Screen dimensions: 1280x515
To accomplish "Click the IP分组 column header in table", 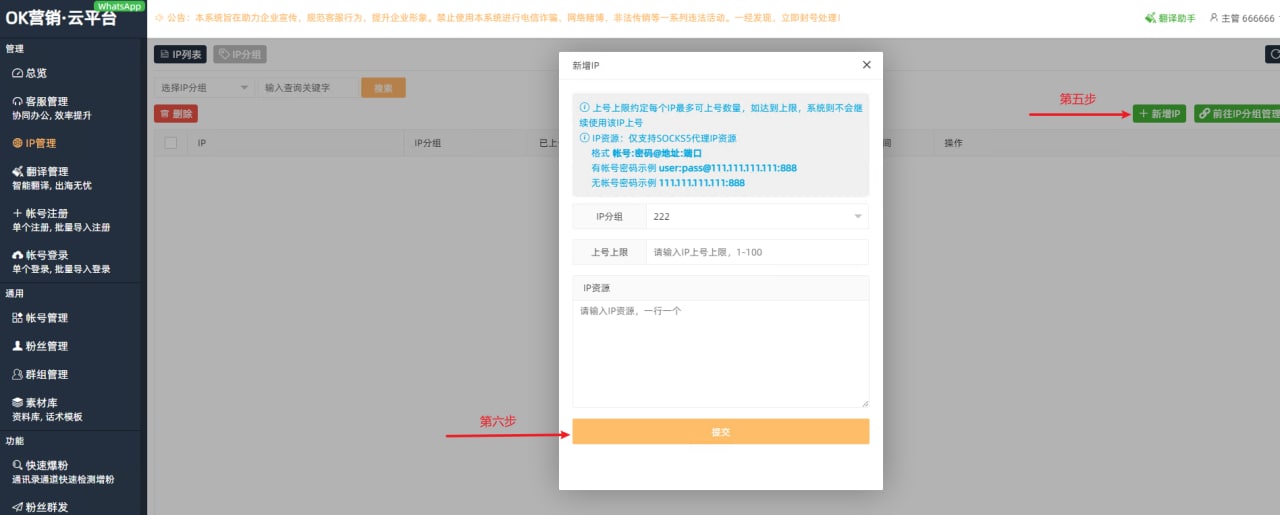I will (x=428, y=143).
